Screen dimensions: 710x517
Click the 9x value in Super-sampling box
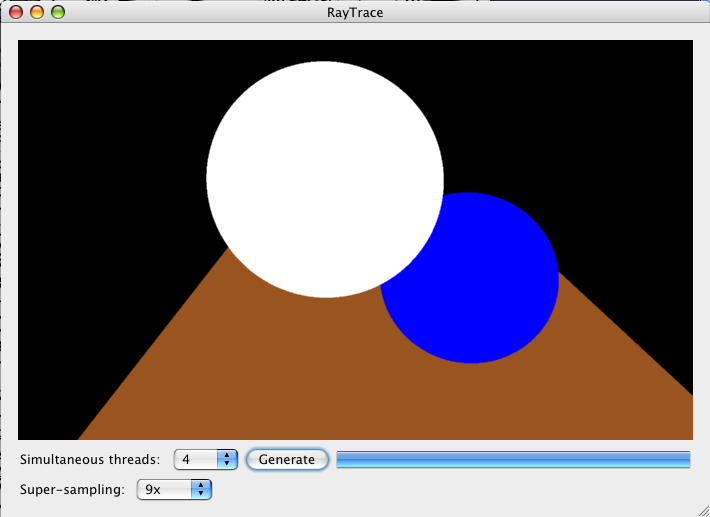point(153,489)
